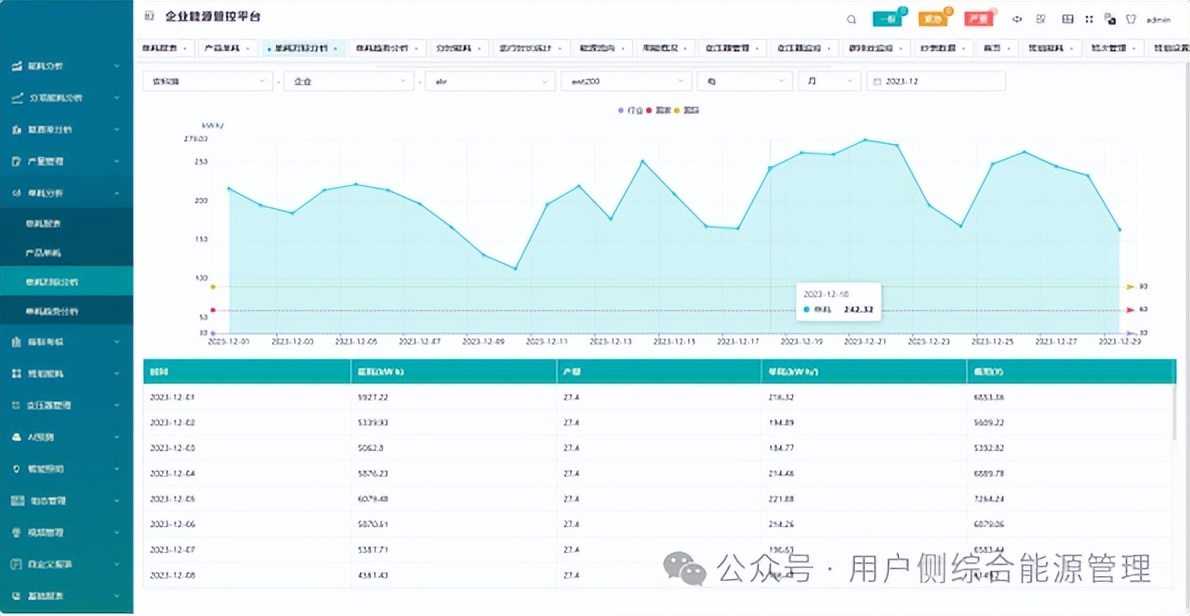Open the 企业 dropdown in the filter bar
Screen dimensions: 1190x616
pyautogui.click(x=348, y=80)
